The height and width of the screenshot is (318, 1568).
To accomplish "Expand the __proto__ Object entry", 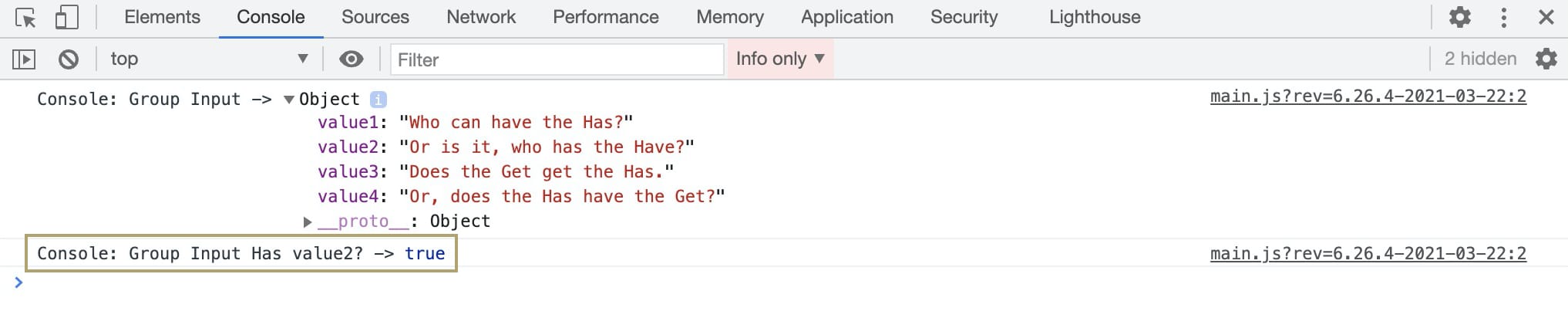I will (308, 222).
